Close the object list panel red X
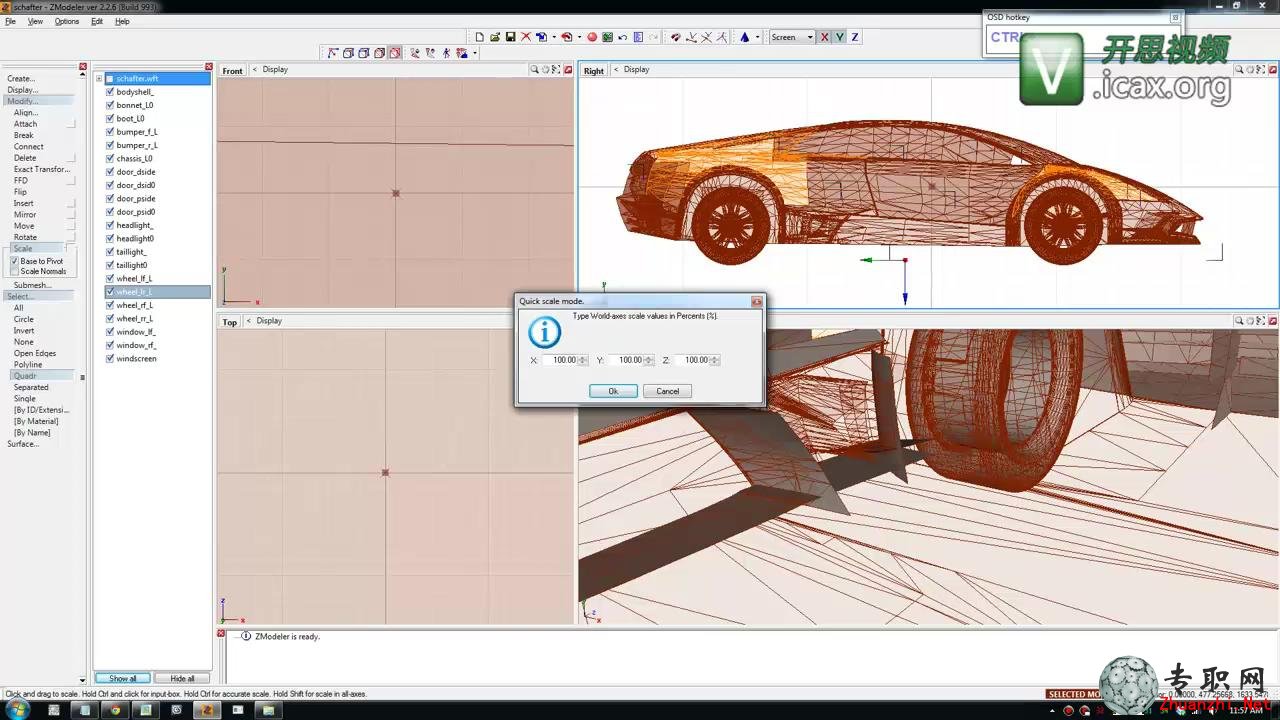This screenshot has height=720, width=1280. coord(209,67)
